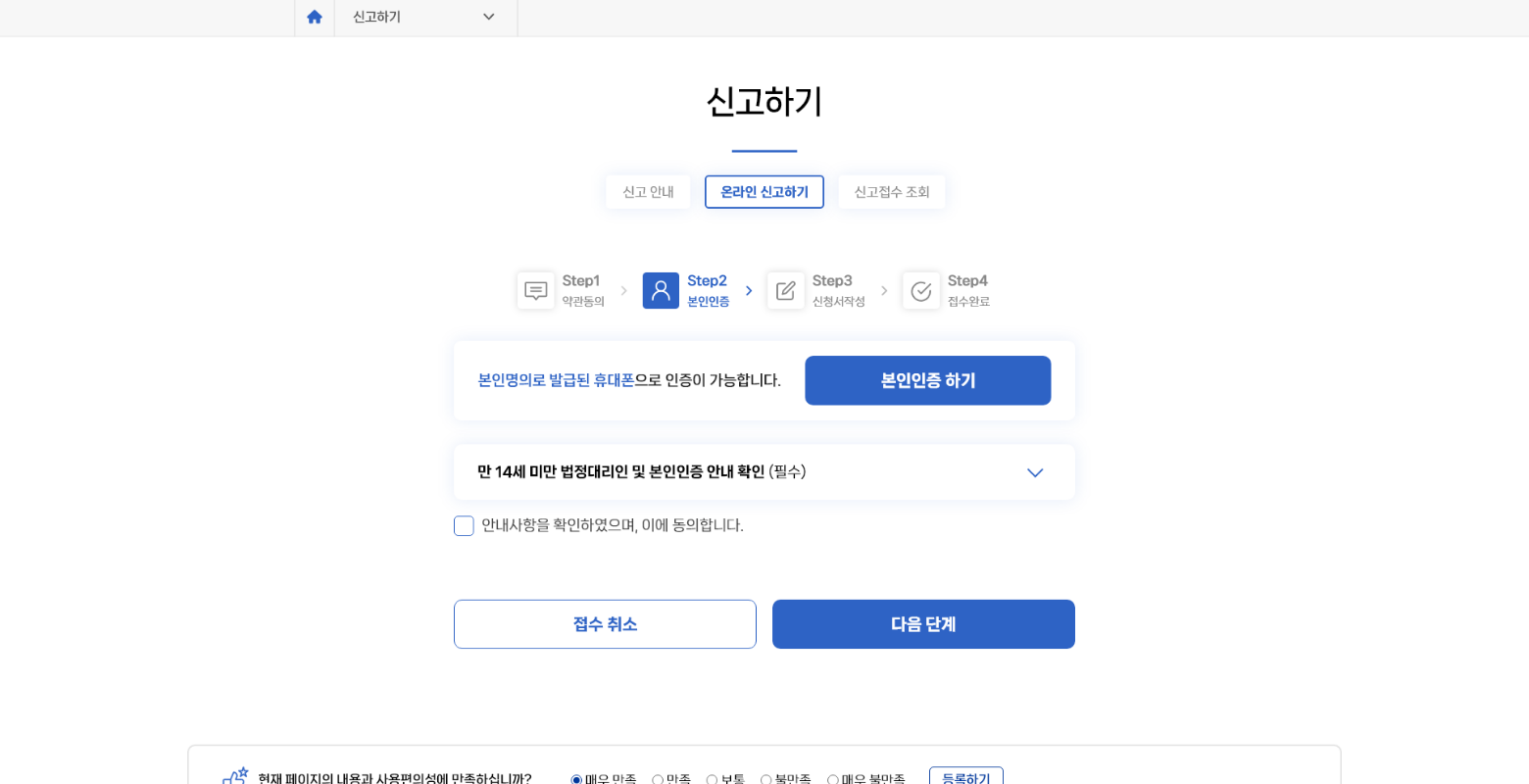Click the 본인명의로 발급된 휴대폰 highlighted text

click(556, 380)
